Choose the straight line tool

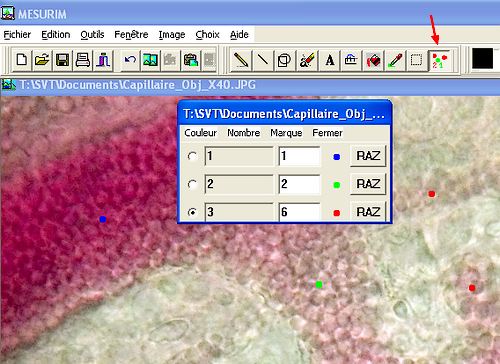coord(263,60)
